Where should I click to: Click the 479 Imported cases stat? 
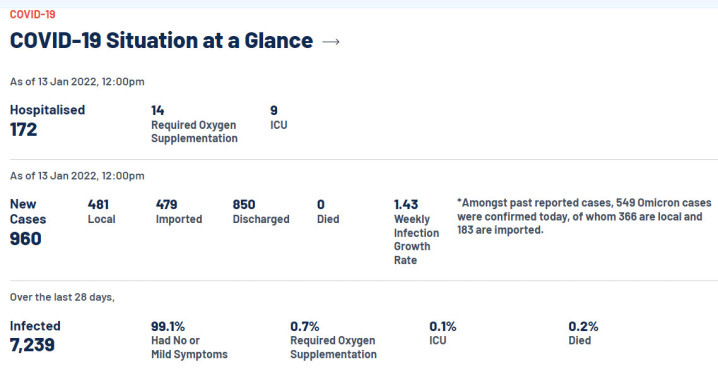pyautogui.click(x=179, y=211)
